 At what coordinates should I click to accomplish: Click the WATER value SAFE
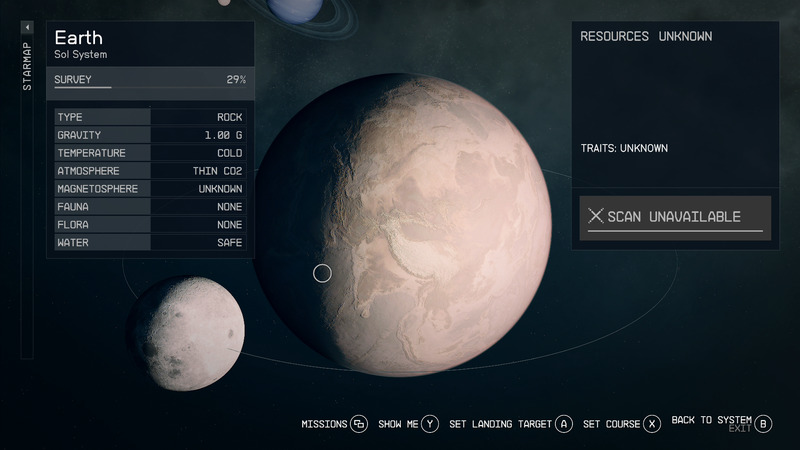coord(230,242)
